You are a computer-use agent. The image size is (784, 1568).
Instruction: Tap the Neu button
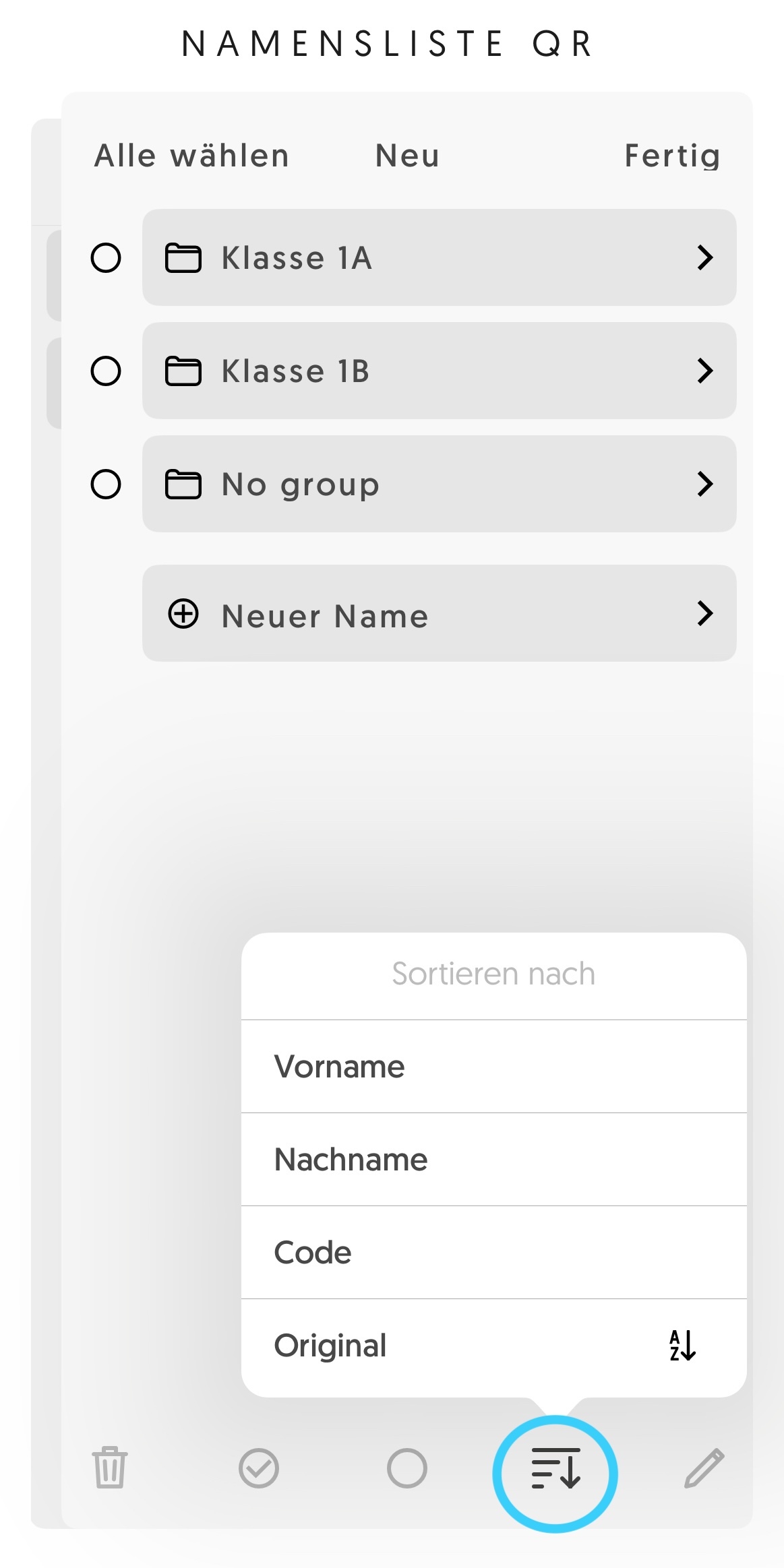coord(407,156)
